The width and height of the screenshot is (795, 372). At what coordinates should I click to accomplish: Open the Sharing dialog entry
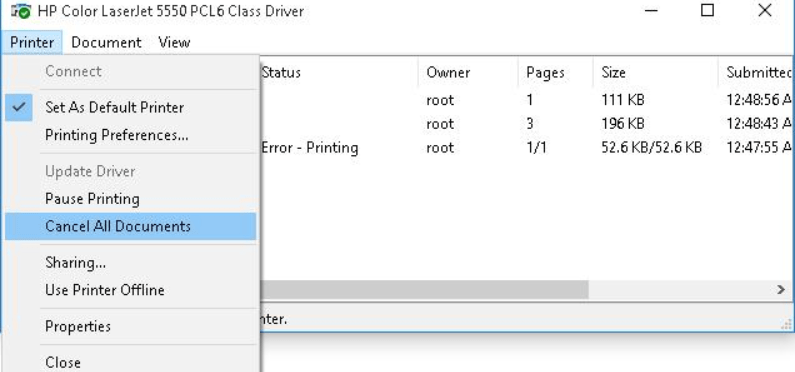tap(131, 263)
